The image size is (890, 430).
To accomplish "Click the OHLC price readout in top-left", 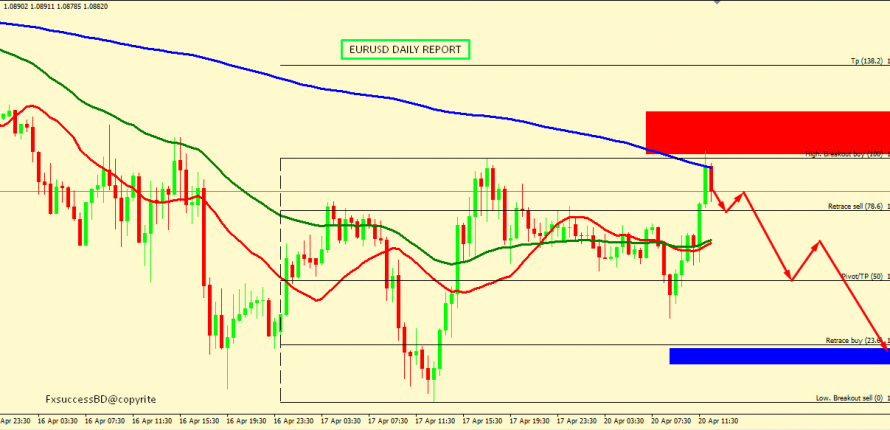I will coord(59,6).
